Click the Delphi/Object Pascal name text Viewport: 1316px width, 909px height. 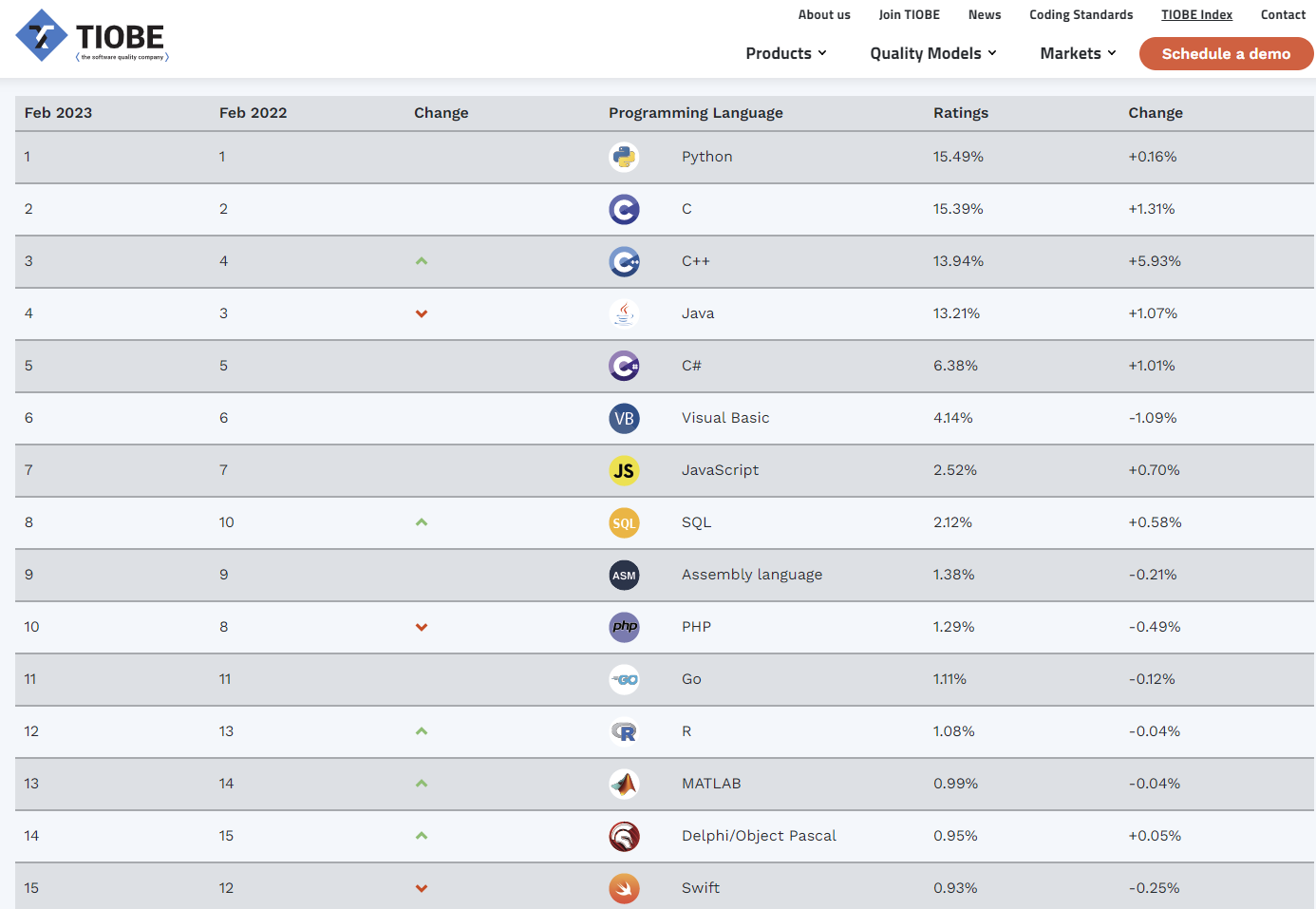point(760,836)
